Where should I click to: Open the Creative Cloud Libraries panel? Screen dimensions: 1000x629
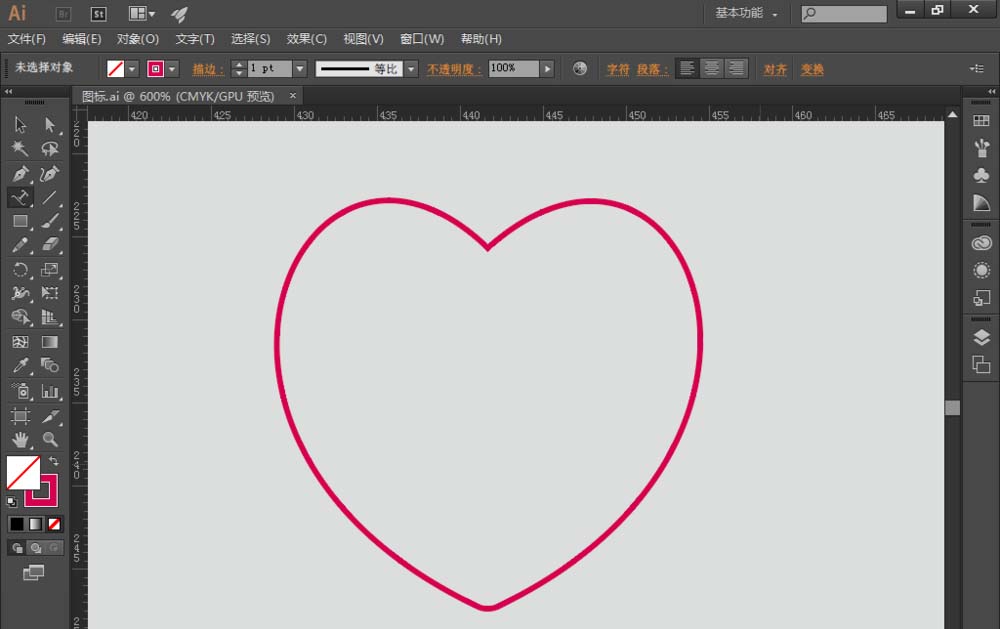[x=981, y=243]
